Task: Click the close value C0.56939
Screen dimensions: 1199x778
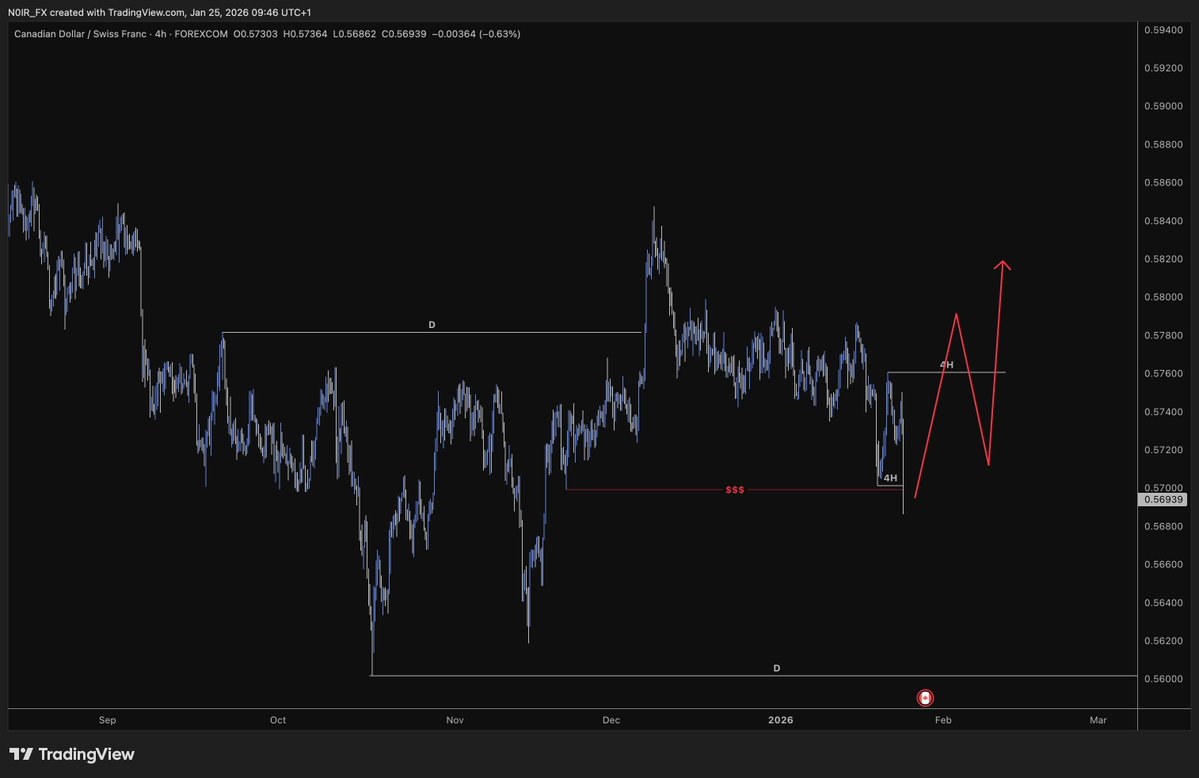Action: point(404,34)
